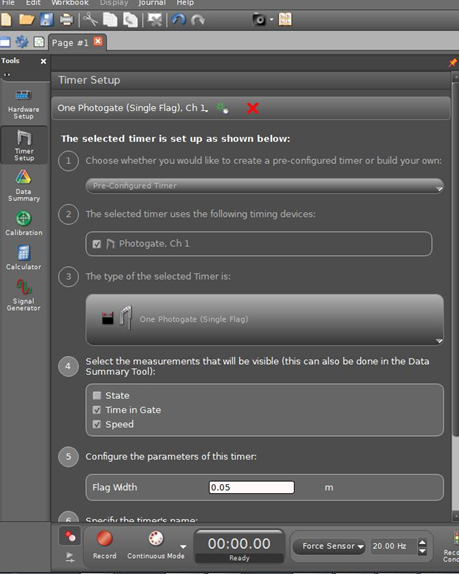The width and height of the screenshot is (459, 574).
Task: Select the Timer Setup tool
Action: coord(24,145)
